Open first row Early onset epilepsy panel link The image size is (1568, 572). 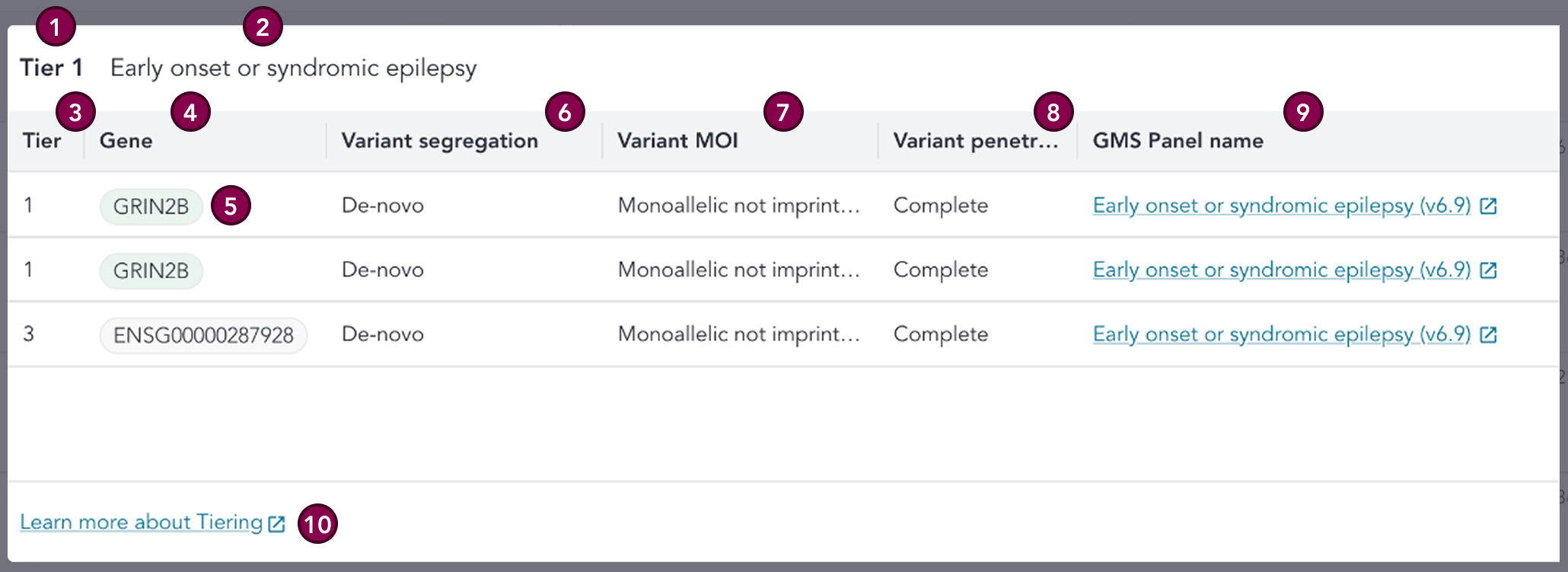click(1281, 206)
